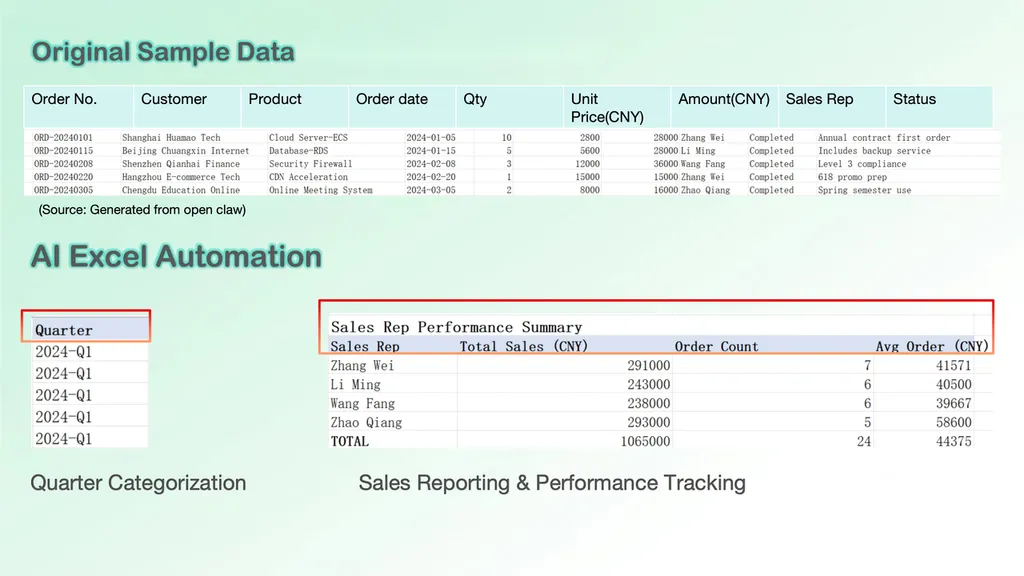Select the "Order Count" header

pos(716,346)
